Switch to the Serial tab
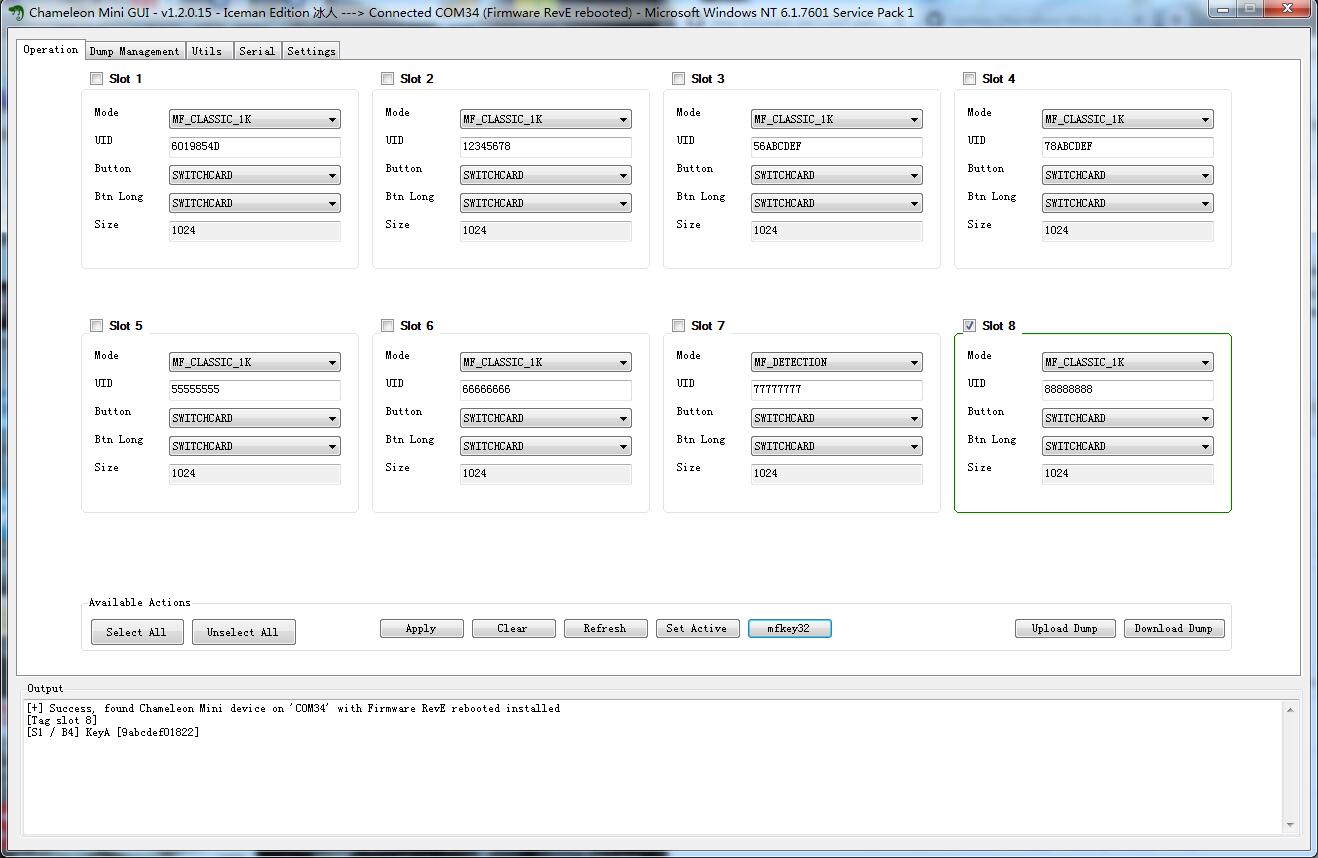The height and width of the screenshot is (858, 1318). pyautogui.click(x=257, y=50)
